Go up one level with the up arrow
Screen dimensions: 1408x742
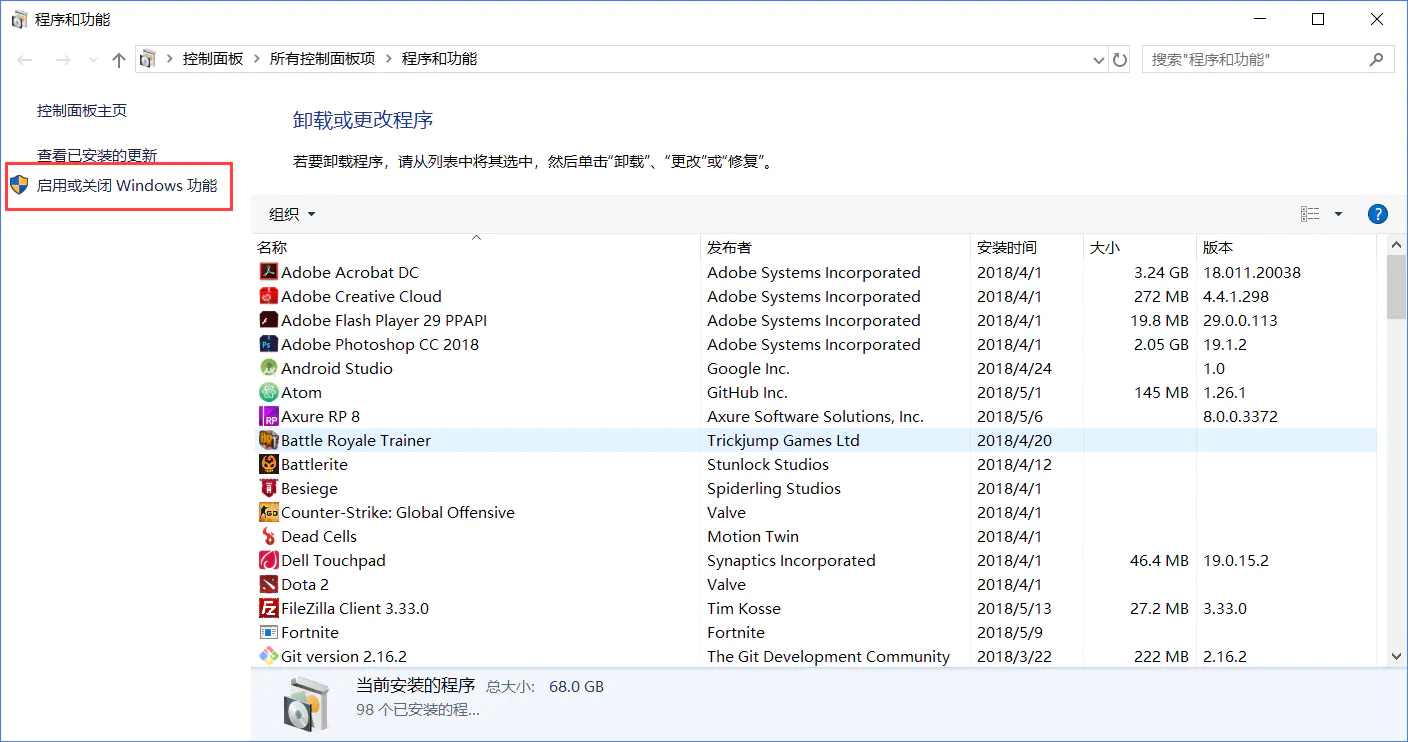[x=119, y=60]
